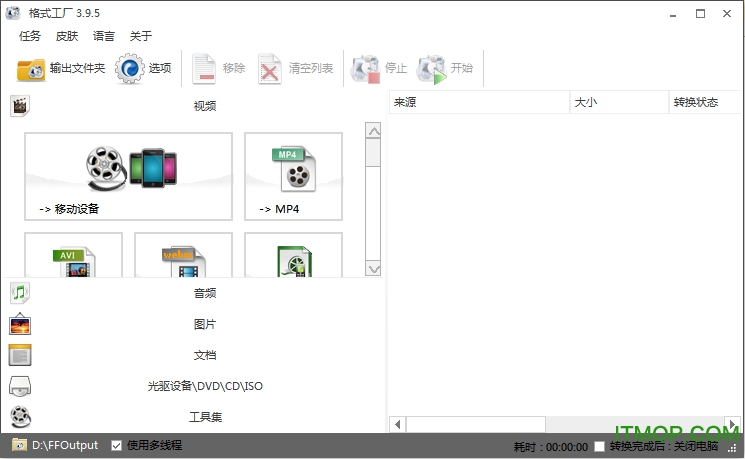Click the video list scroll down arrow
Viewport: 745px width, 459px height.
click(373, 268)
